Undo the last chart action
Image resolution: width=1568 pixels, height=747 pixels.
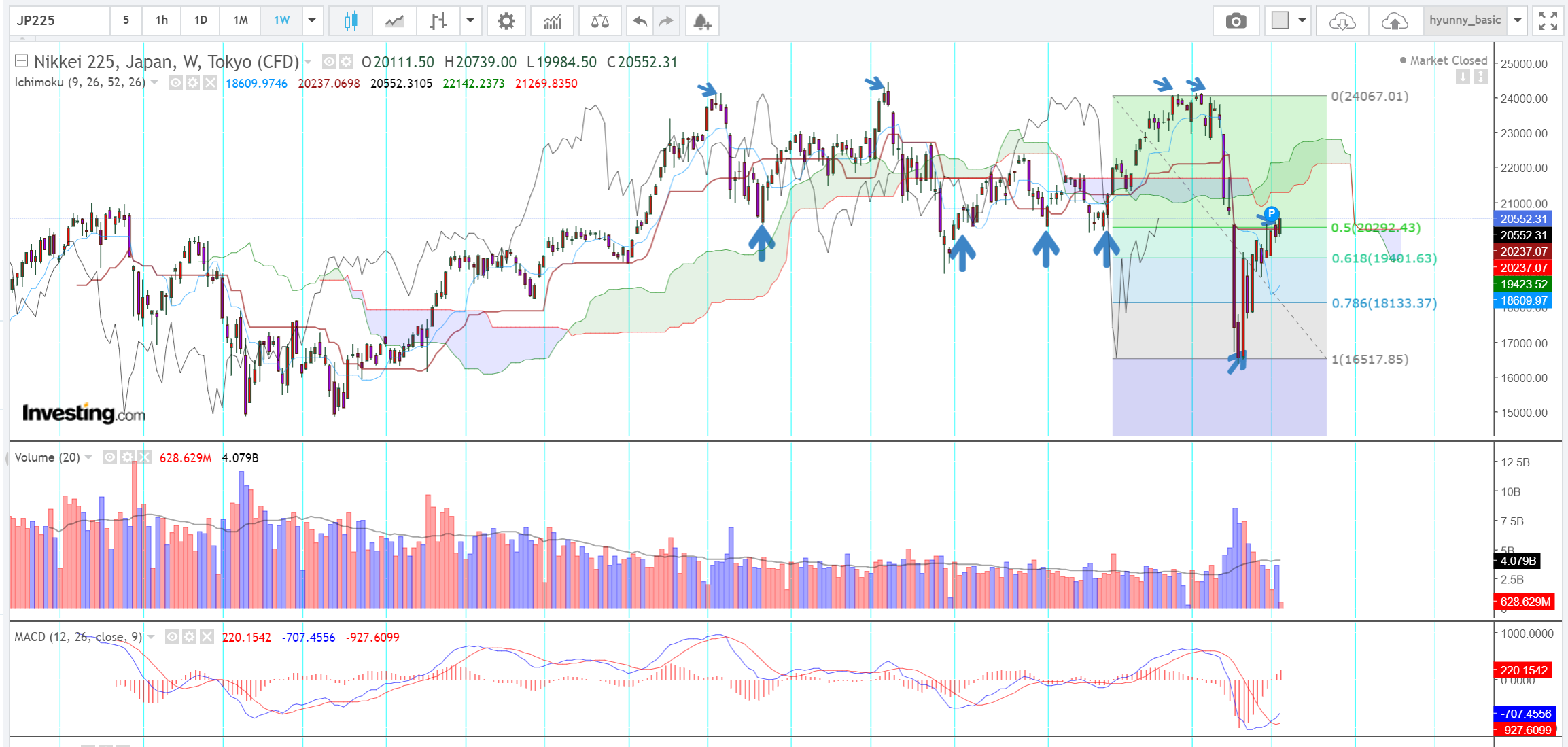tap(640, 21)
